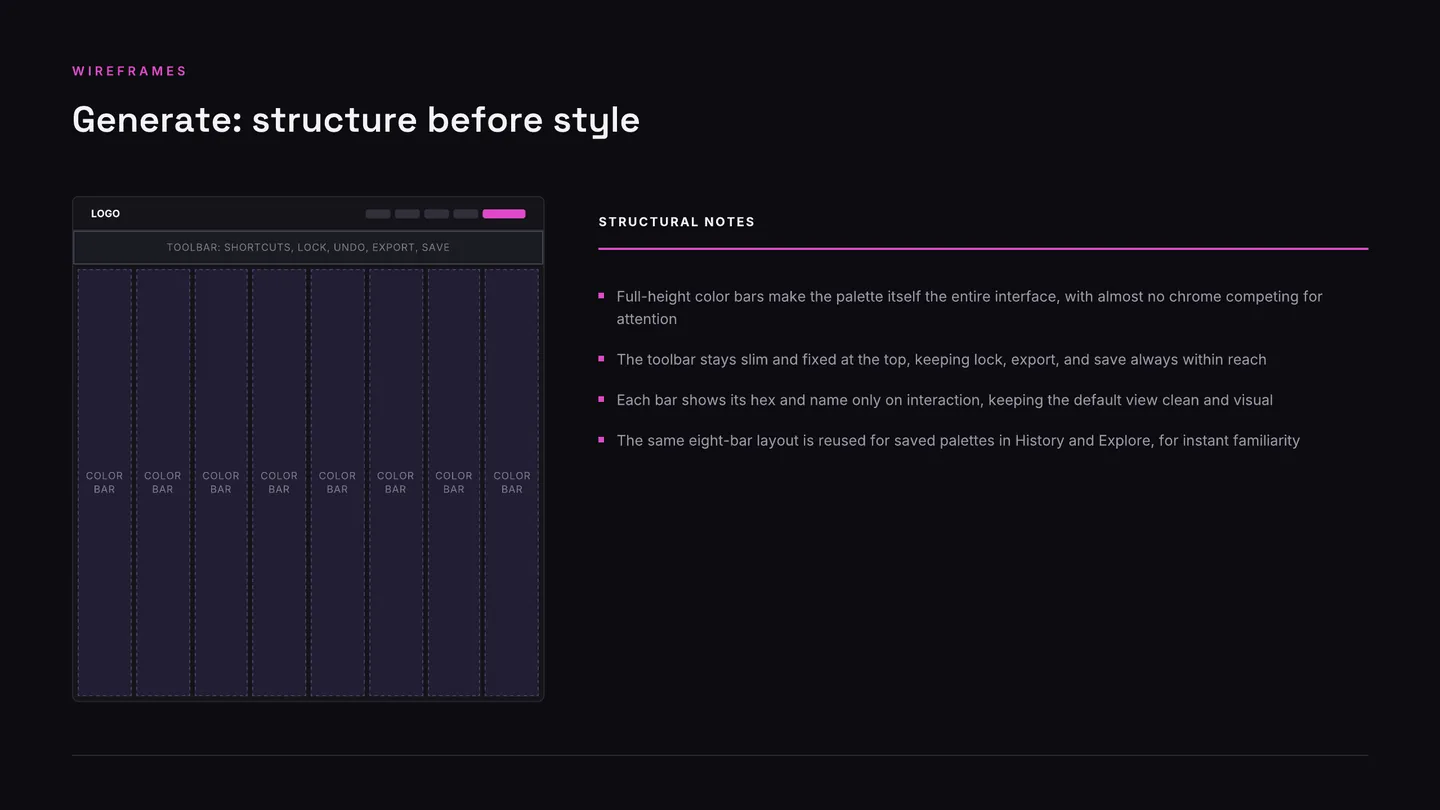
Task: Click the note starting "The toolbar stays slim"
Action: coord(941,359)
